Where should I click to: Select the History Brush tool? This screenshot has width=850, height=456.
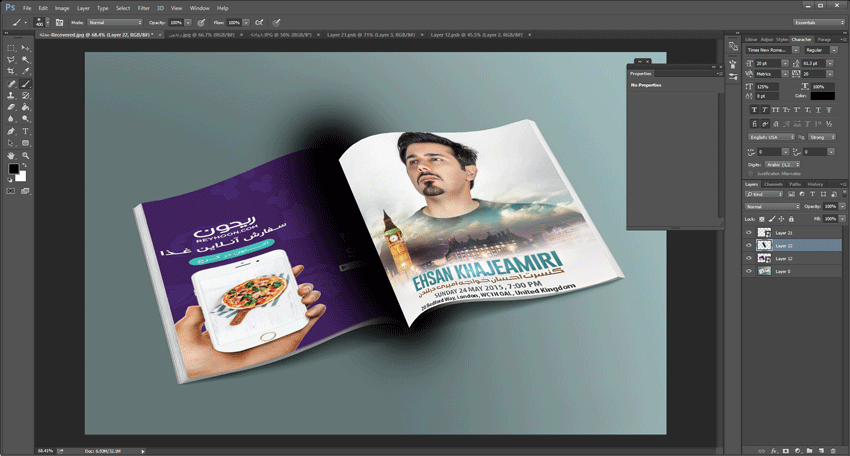pos(25,95)
